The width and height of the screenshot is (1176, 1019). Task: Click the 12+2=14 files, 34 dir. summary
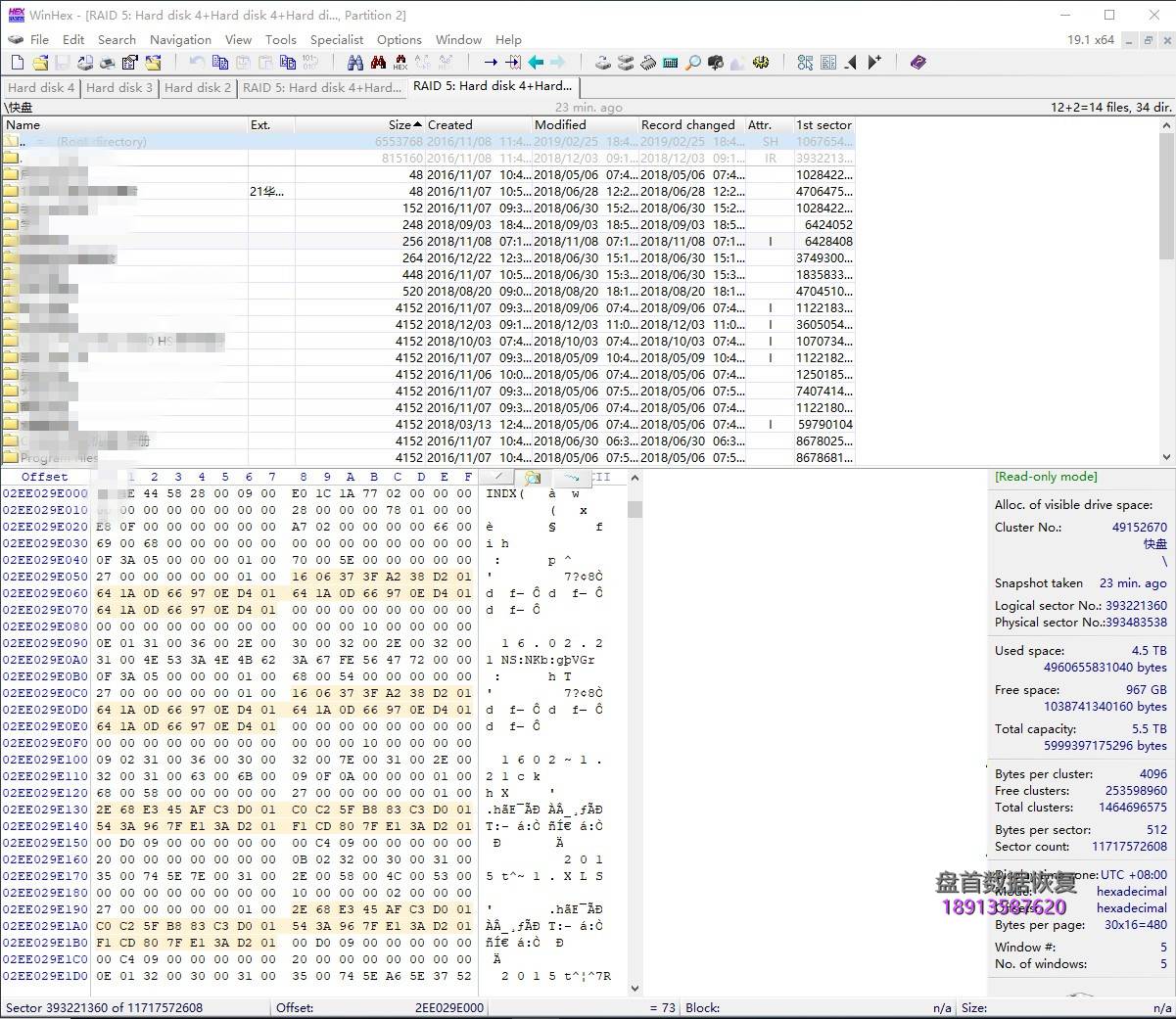(x=1111, y=108)
